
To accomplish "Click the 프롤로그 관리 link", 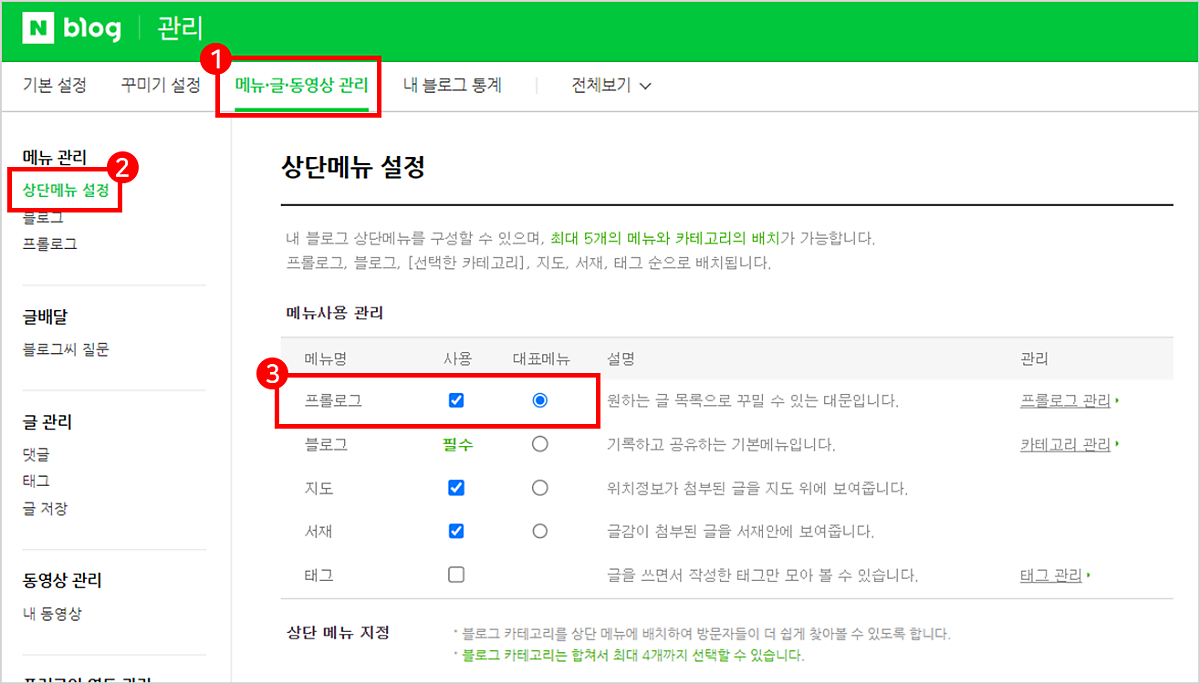I will 1065,401.
